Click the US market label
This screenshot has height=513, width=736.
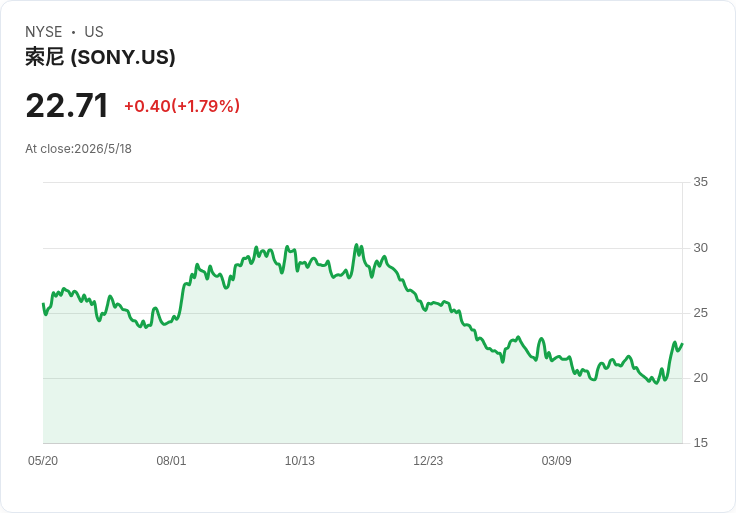pyautogui.click(x=94, y=32)
